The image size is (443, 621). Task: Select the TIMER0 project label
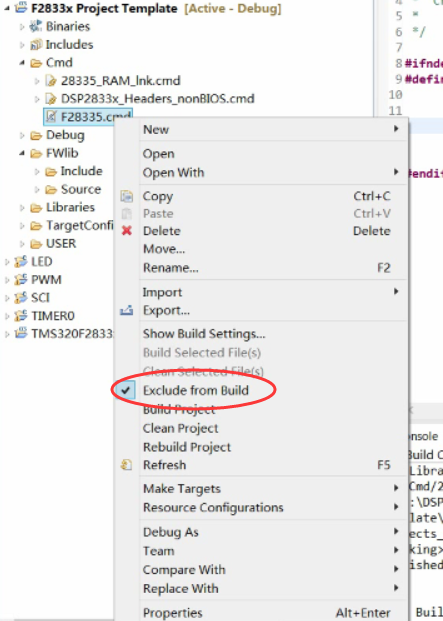[x=53, y=316]
